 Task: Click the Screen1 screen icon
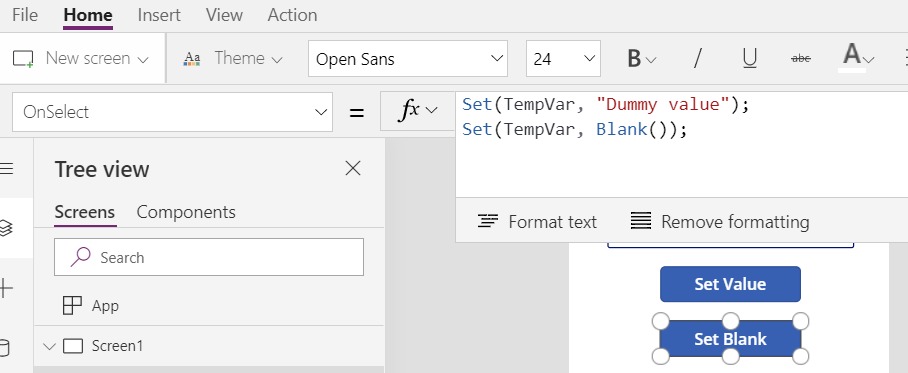pyautogui.click(x=73, y=346)
